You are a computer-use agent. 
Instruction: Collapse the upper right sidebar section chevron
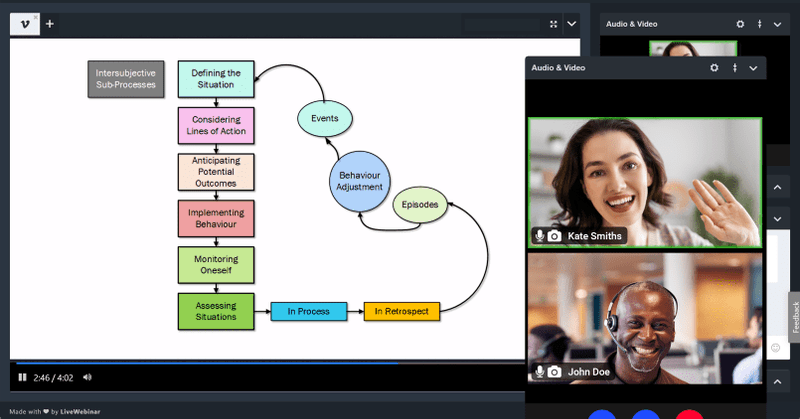click(778, 187)
